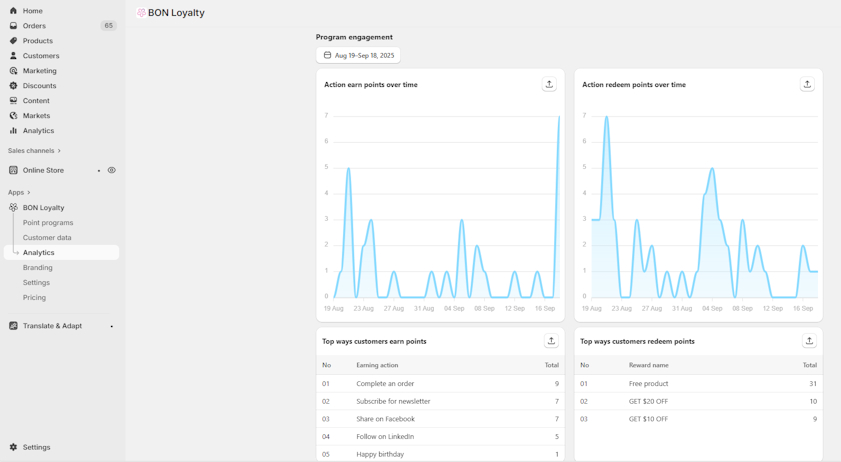
Task: Expand the Sales channels section
Action: (x=34, y=151)
